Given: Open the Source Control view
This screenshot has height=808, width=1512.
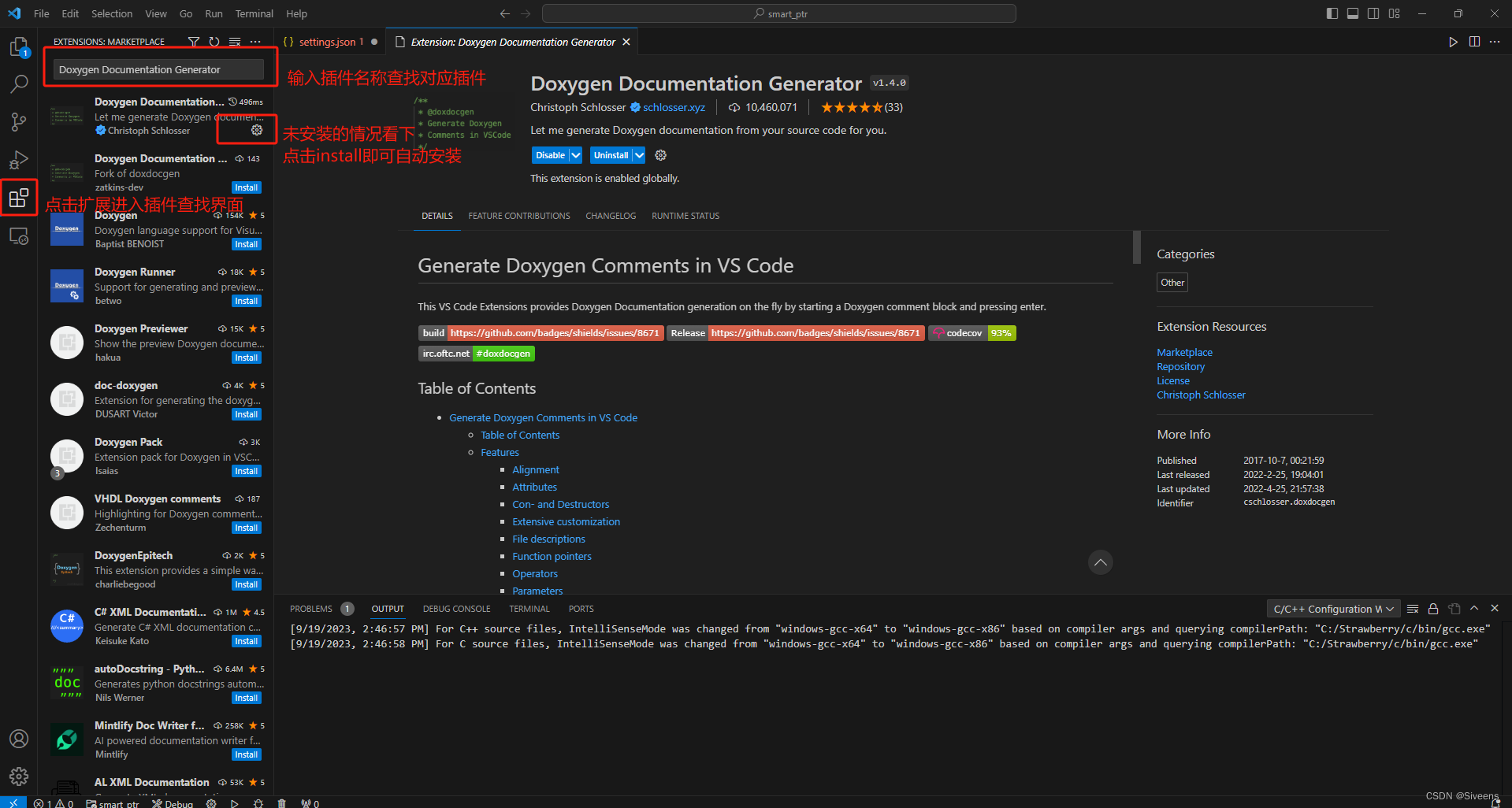Looking at the screenshot, I should pos(19,121).
